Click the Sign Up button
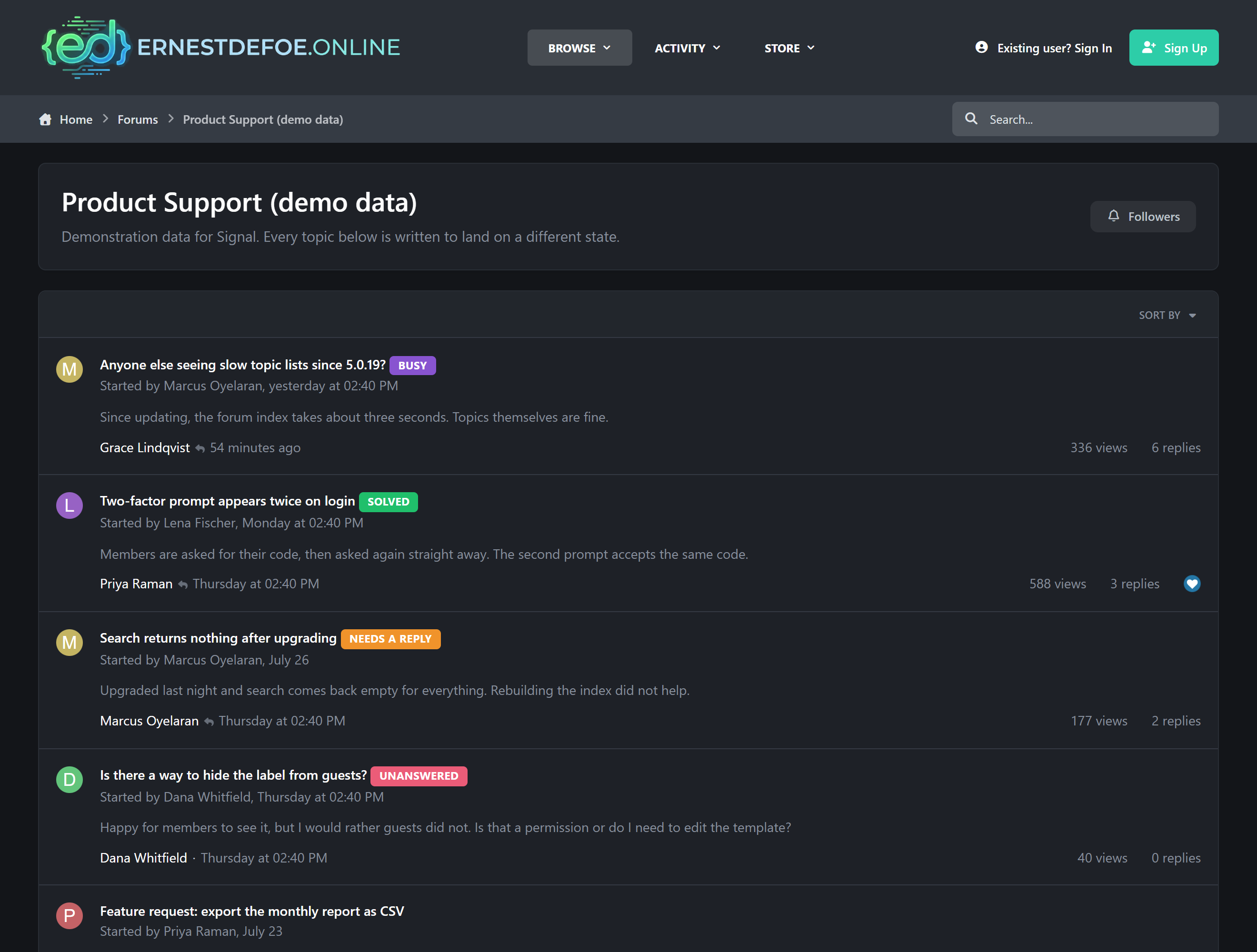The image size is (1257, 952). coord(1174,48)
